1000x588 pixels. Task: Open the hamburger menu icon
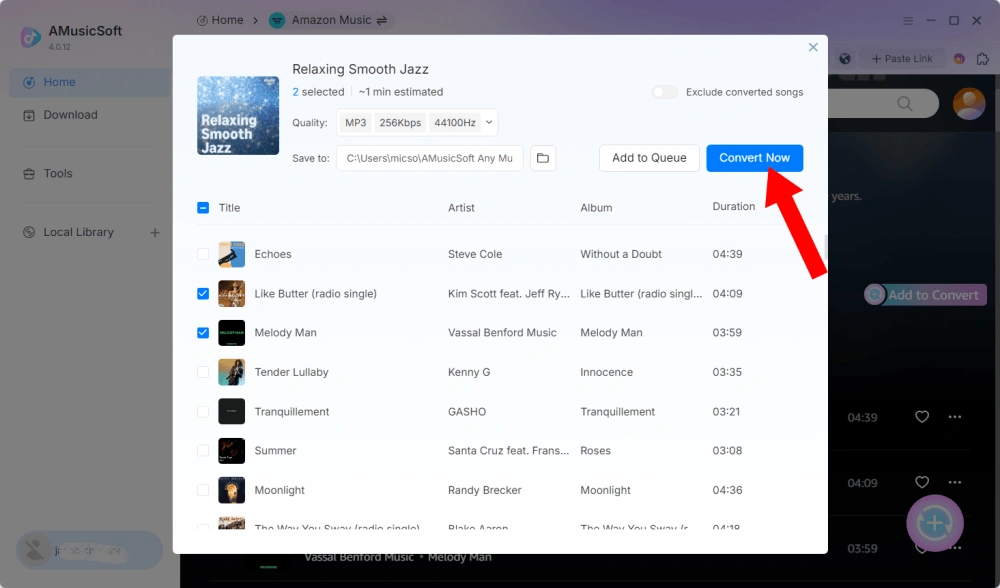click(x=908, y=20)
